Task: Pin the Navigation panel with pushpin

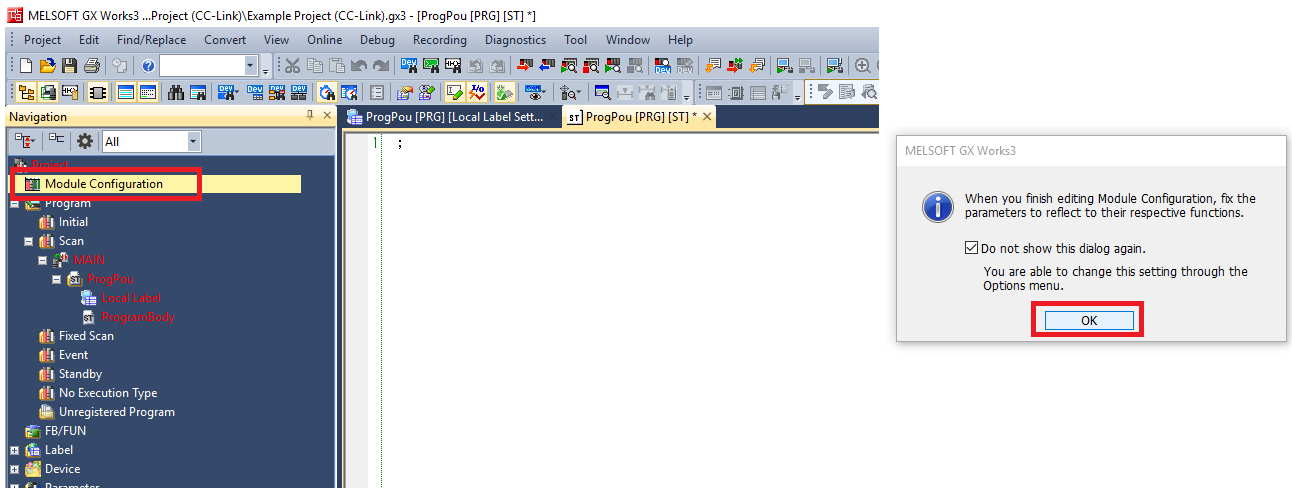Action: click(310, 117)
